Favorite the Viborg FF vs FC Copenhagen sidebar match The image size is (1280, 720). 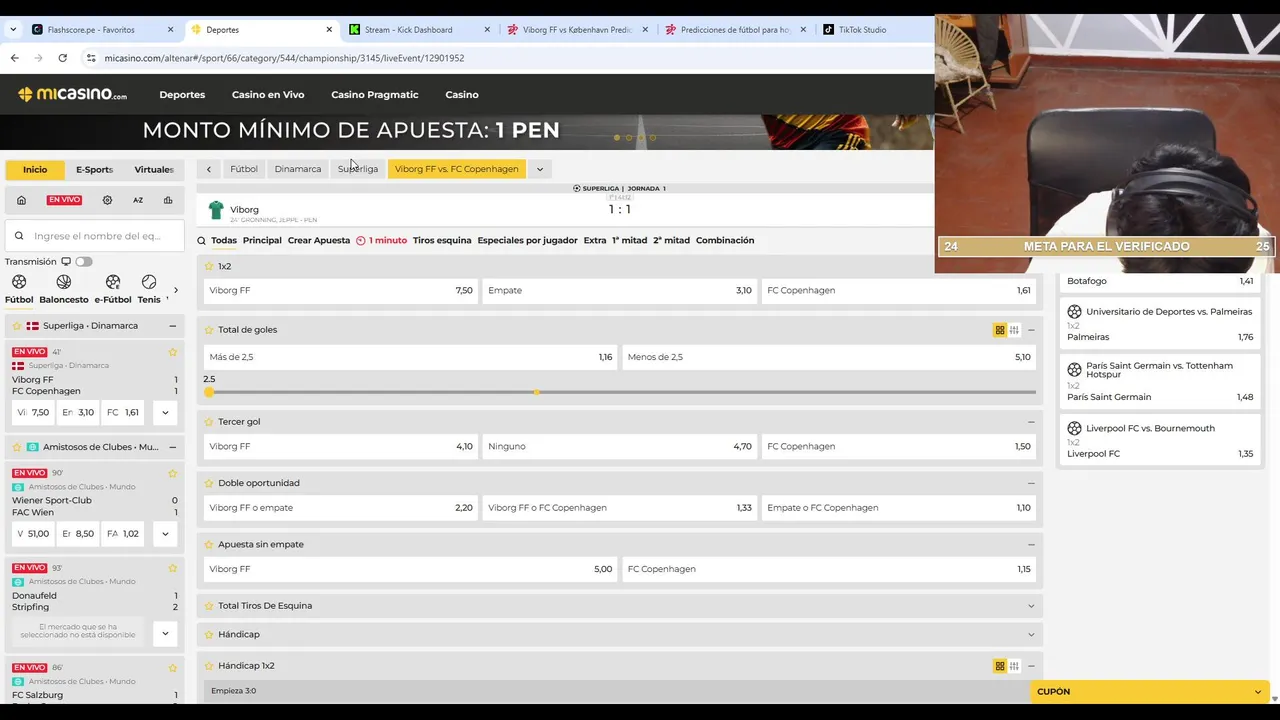173,352
